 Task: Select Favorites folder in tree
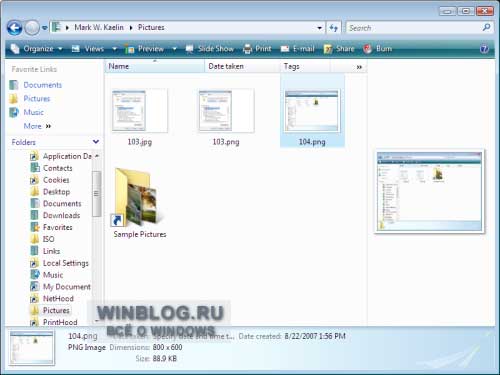pos(51,227)
